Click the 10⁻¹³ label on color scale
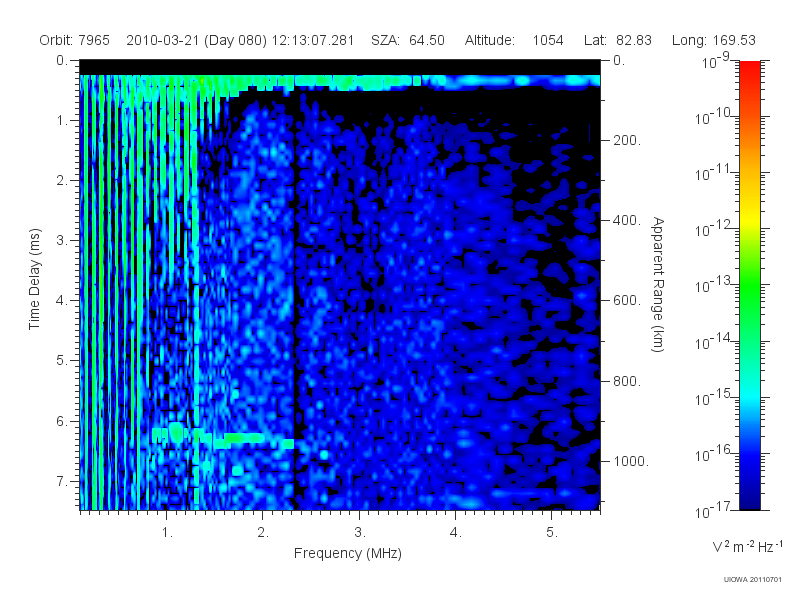800x600 pixels. [714, 283]
